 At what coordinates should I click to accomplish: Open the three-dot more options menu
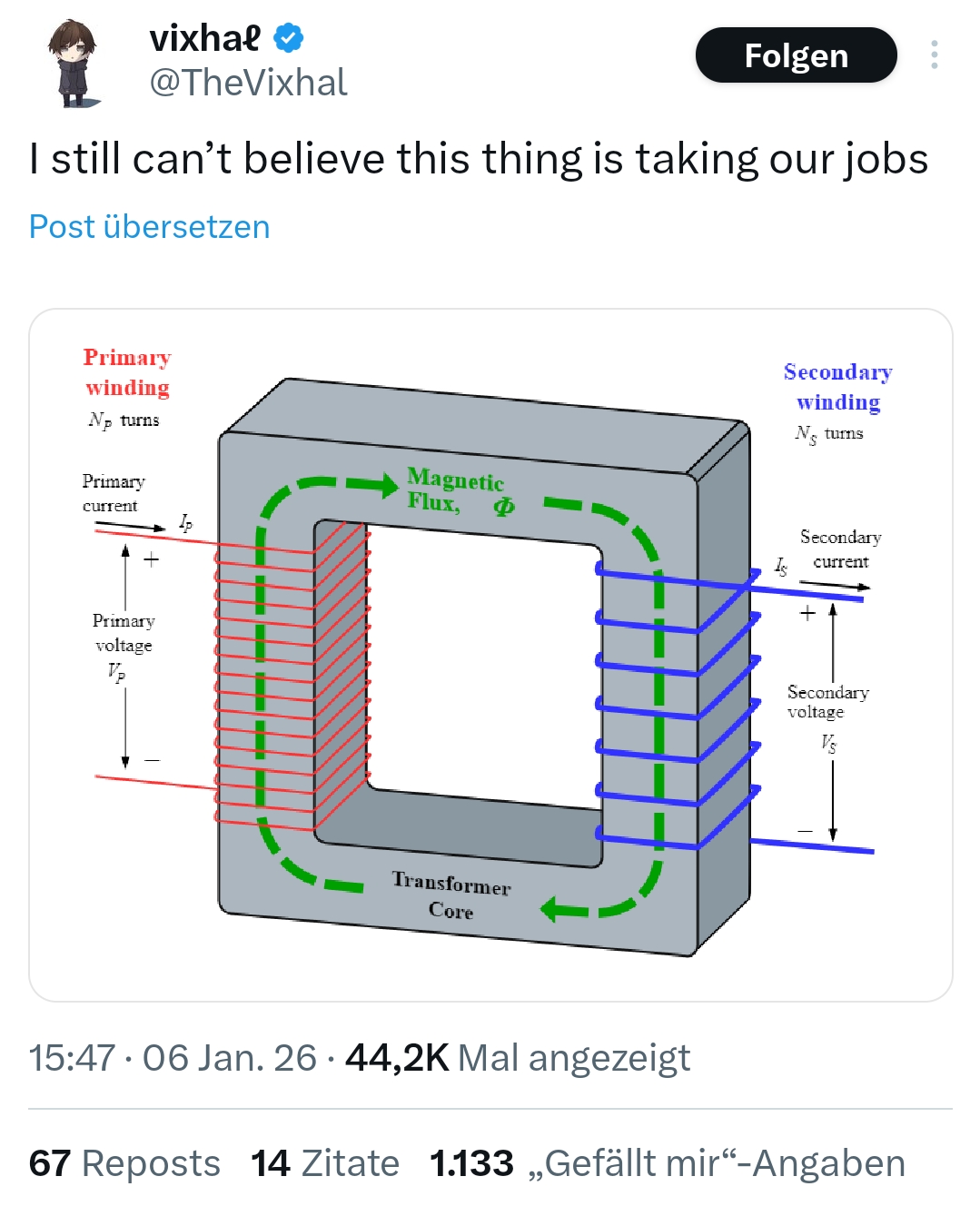(934, 55)
